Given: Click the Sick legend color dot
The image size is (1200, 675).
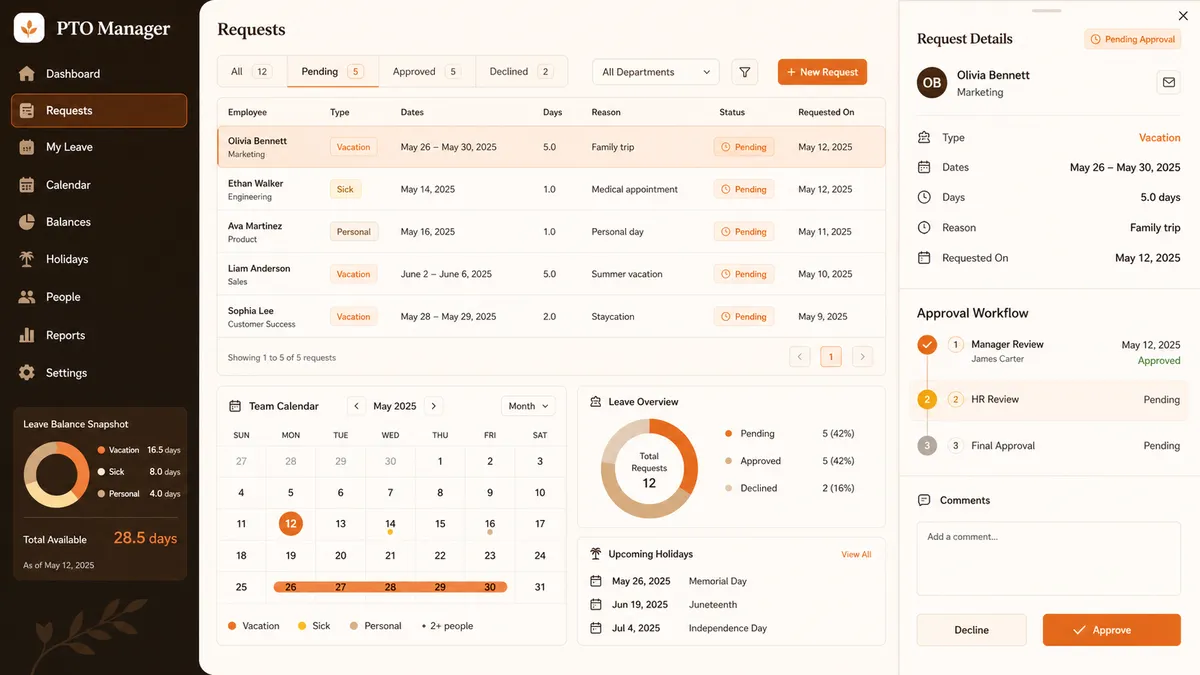Looking at the screenshot, I should [302, 626].
